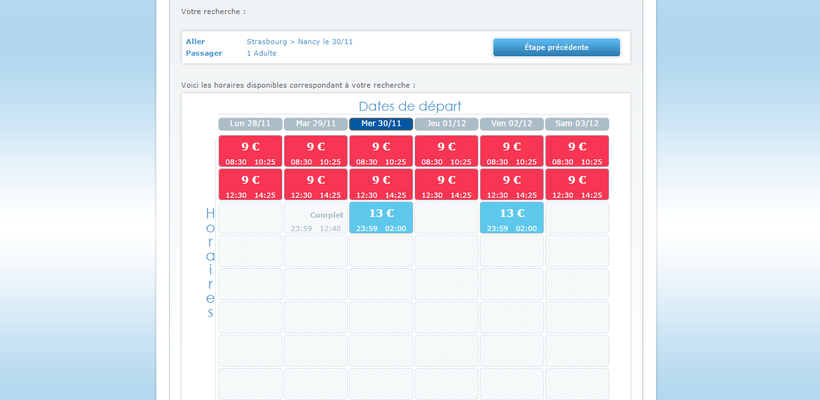Pick Wednesday 08:30 to 10:25 fare
This screenshot has width=820, height=400.
point(381,152)
